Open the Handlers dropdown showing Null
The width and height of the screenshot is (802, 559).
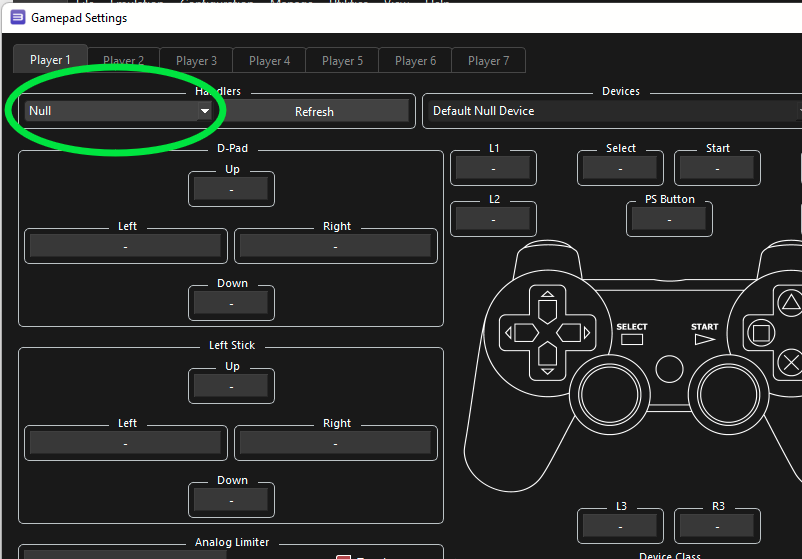119,111
